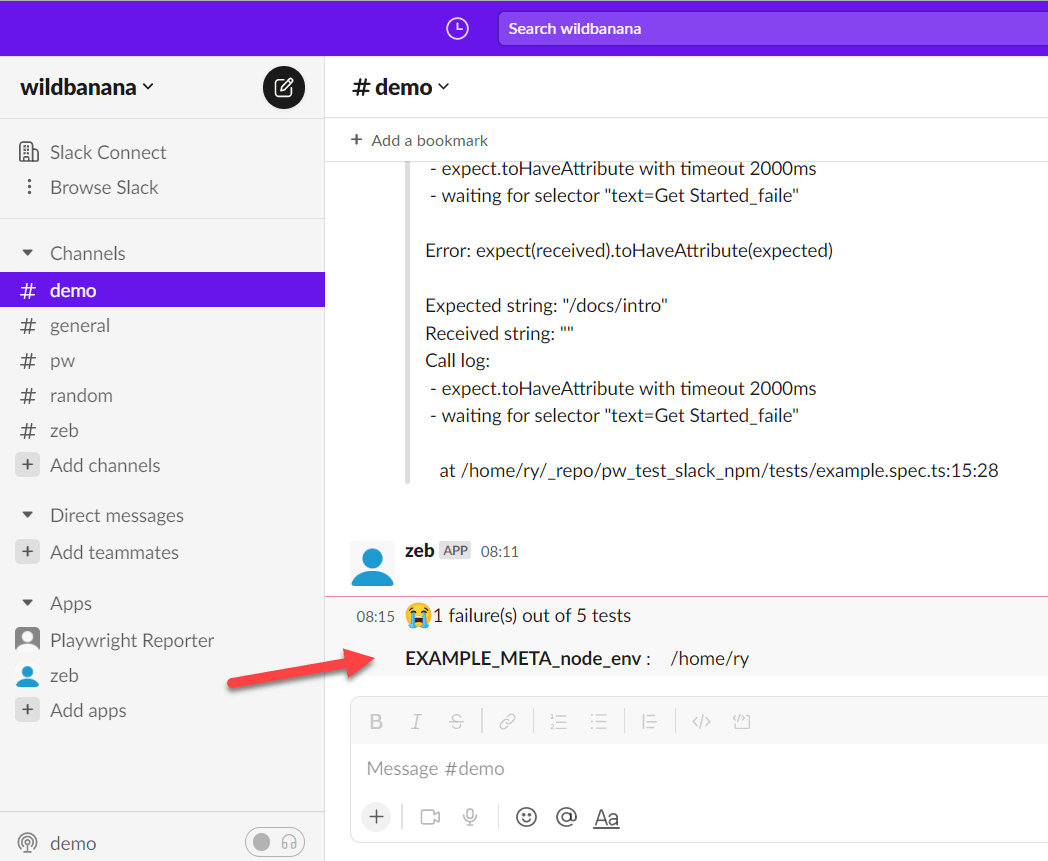Screen dimensions: 1048x861
Task: Click the crying emoji in failure message
Action: [x=418, y=615]
